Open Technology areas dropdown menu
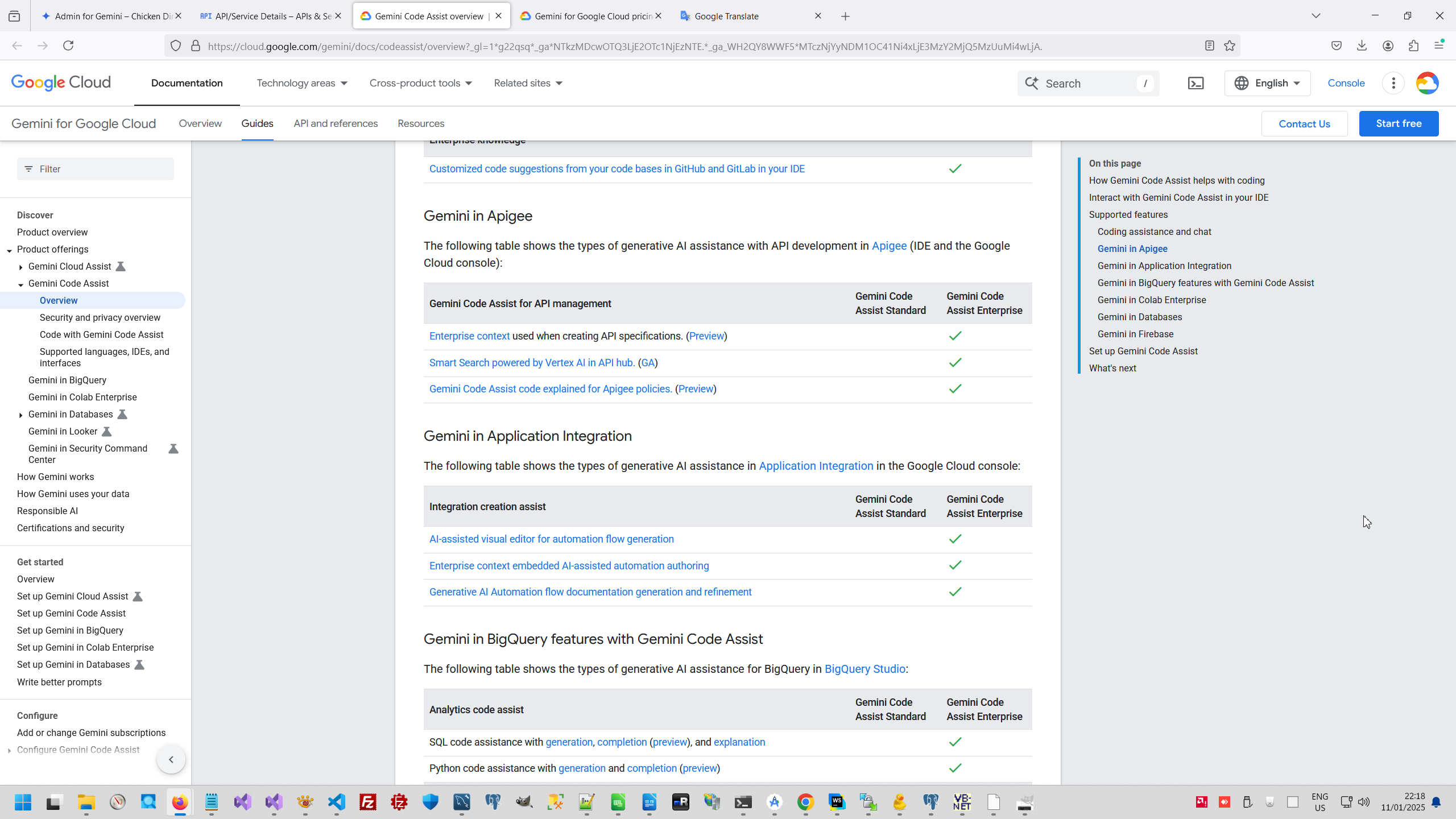The image size is (1456, 819). tap(301, 84)
